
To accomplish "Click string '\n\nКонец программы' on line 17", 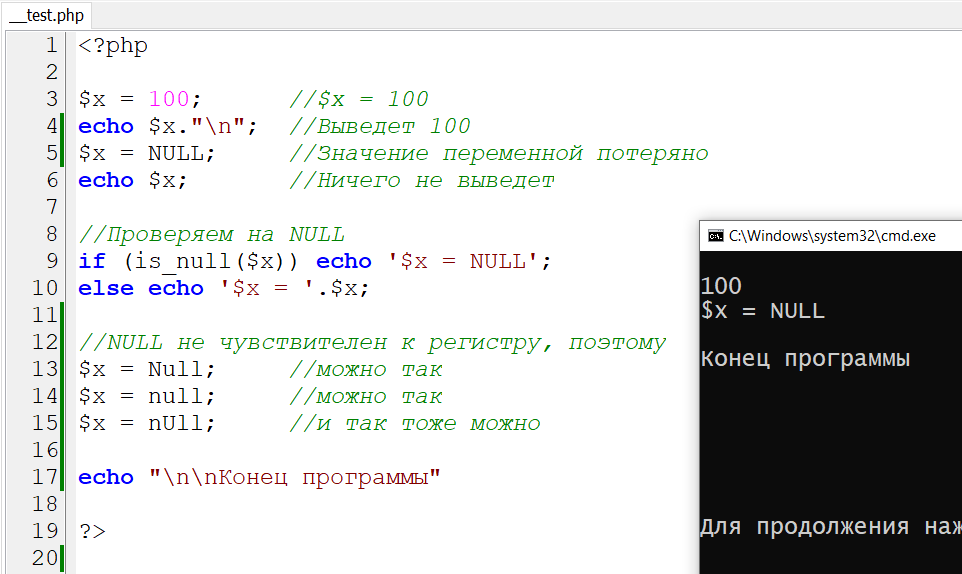I will coord(295,477).
